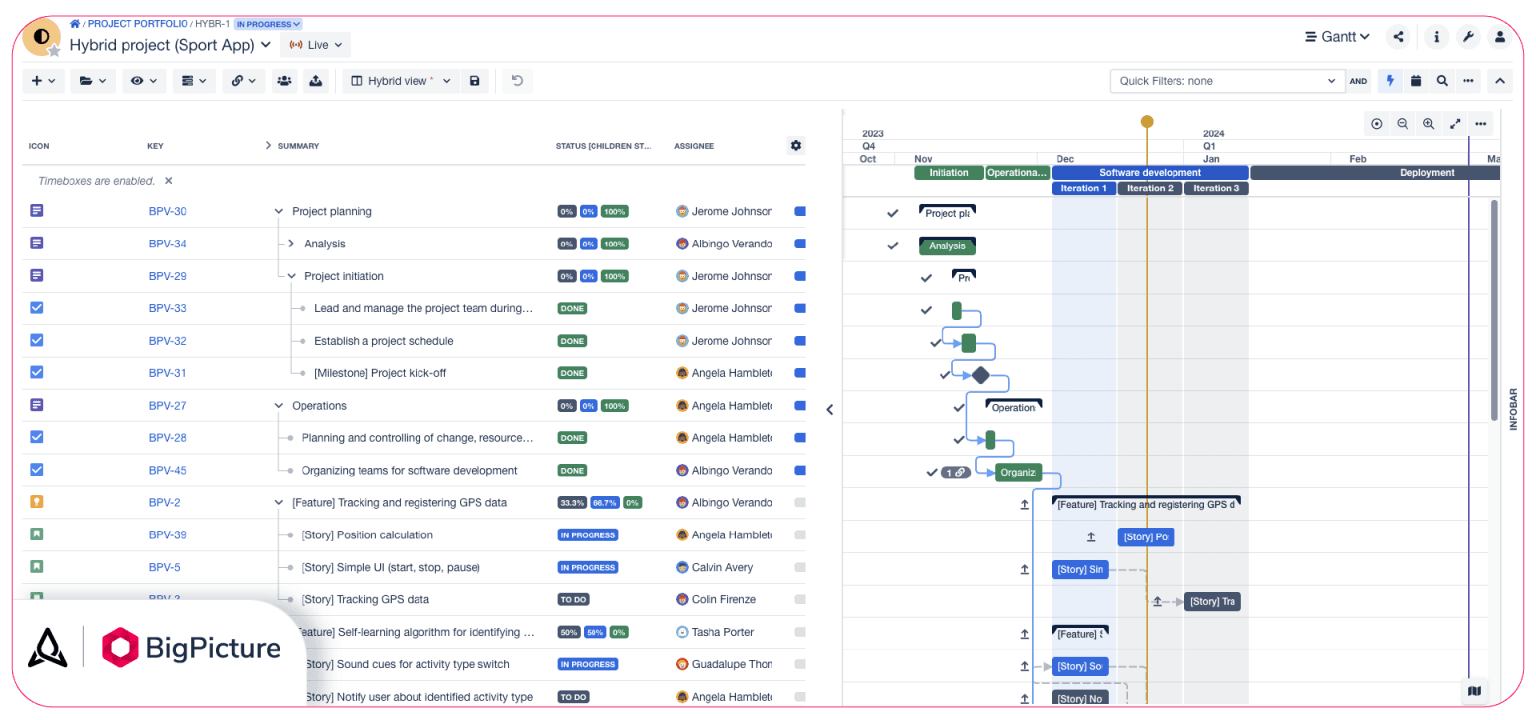1536x720 pixels.
Task: Select the Iteration 3 timebox
Action: pos(1216,188)
